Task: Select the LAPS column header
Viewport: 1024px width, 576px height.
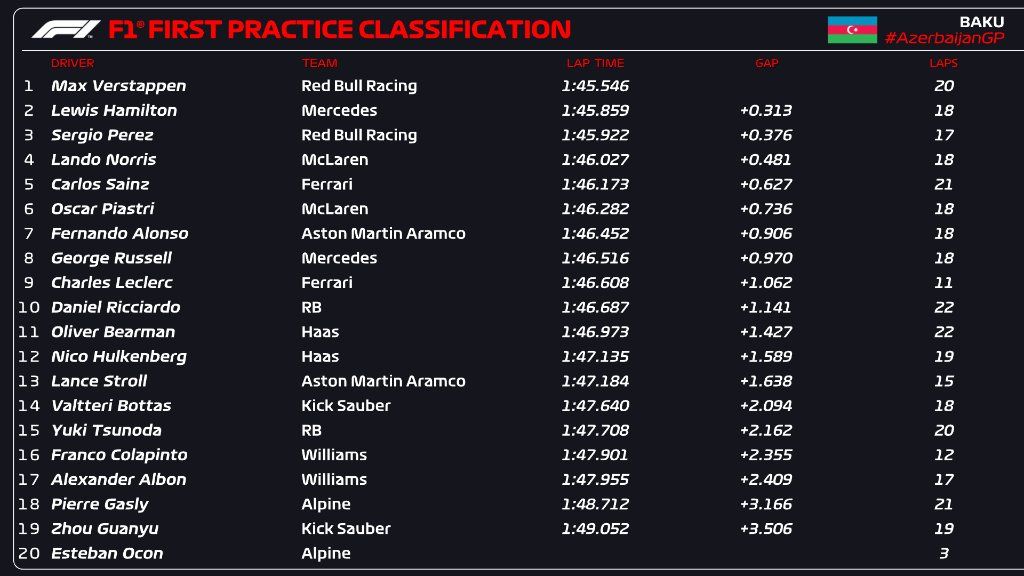Action: [944, 63]
